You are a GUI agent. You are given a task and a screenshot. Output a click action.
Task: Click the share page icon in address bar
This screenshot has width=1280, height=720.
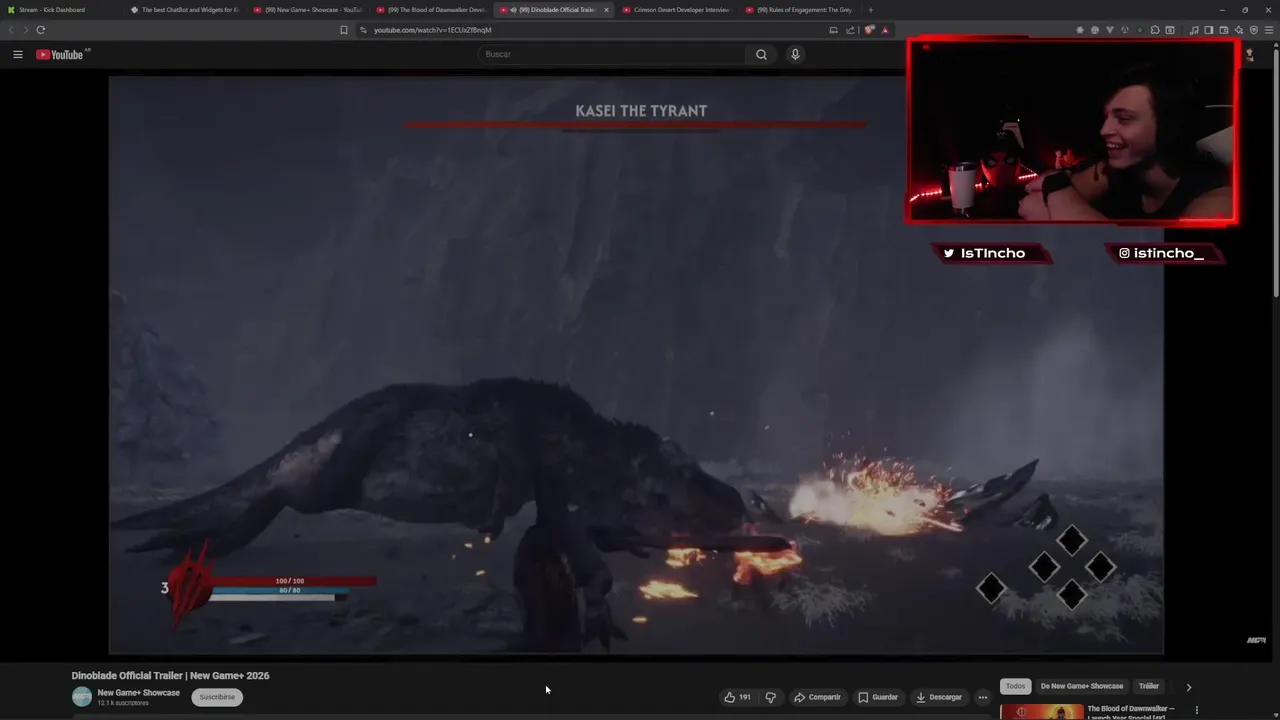click(x=851, y=30)
